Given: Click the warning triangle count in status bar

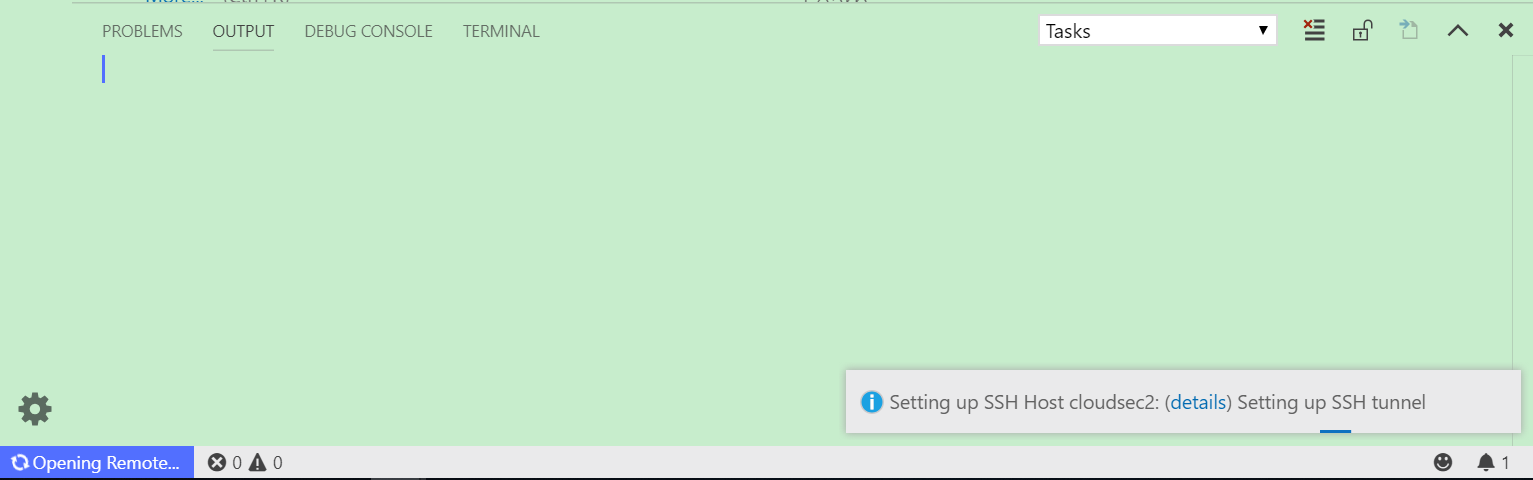Looking at the screenshot, I should point(266,462).
